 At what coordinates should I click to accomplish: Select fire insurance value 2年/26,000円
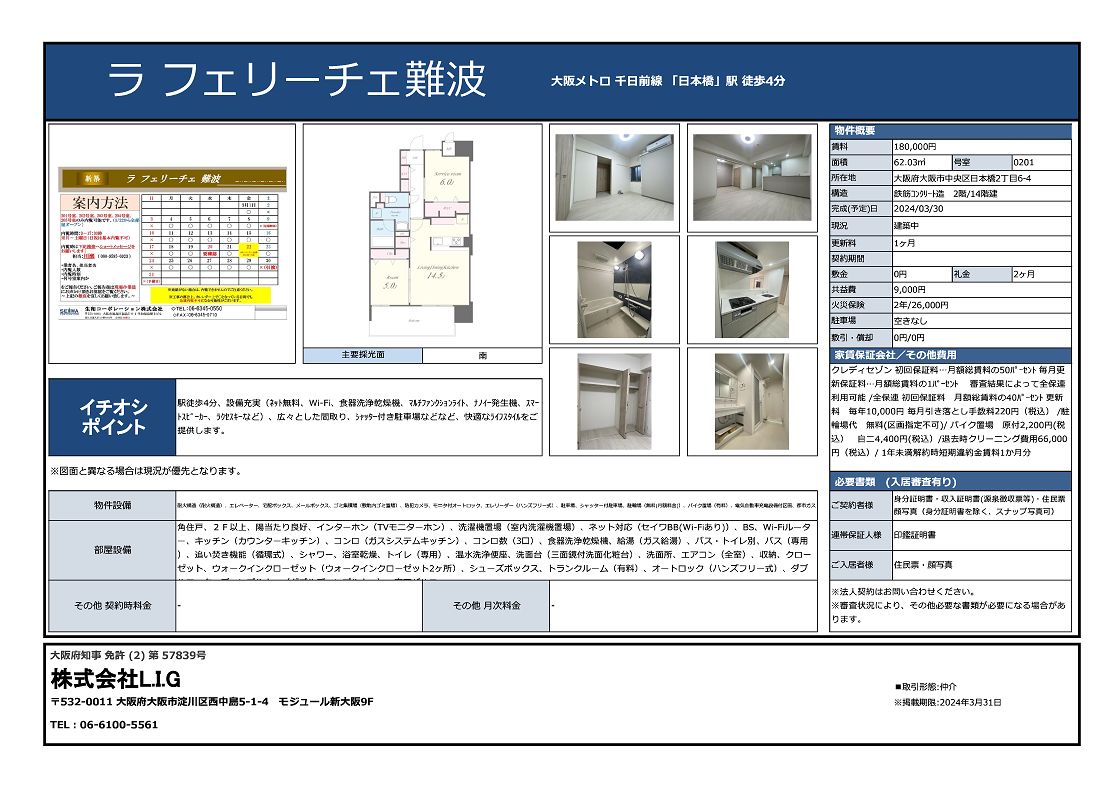point(921,305)
